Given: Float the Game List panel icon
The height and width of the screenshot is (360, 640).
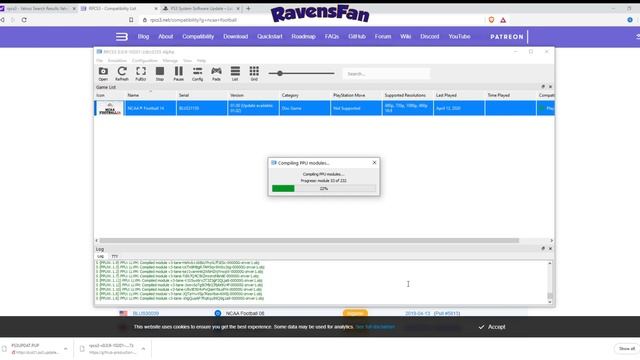Looking at the screenshot, I should click(x=543, y=87).
